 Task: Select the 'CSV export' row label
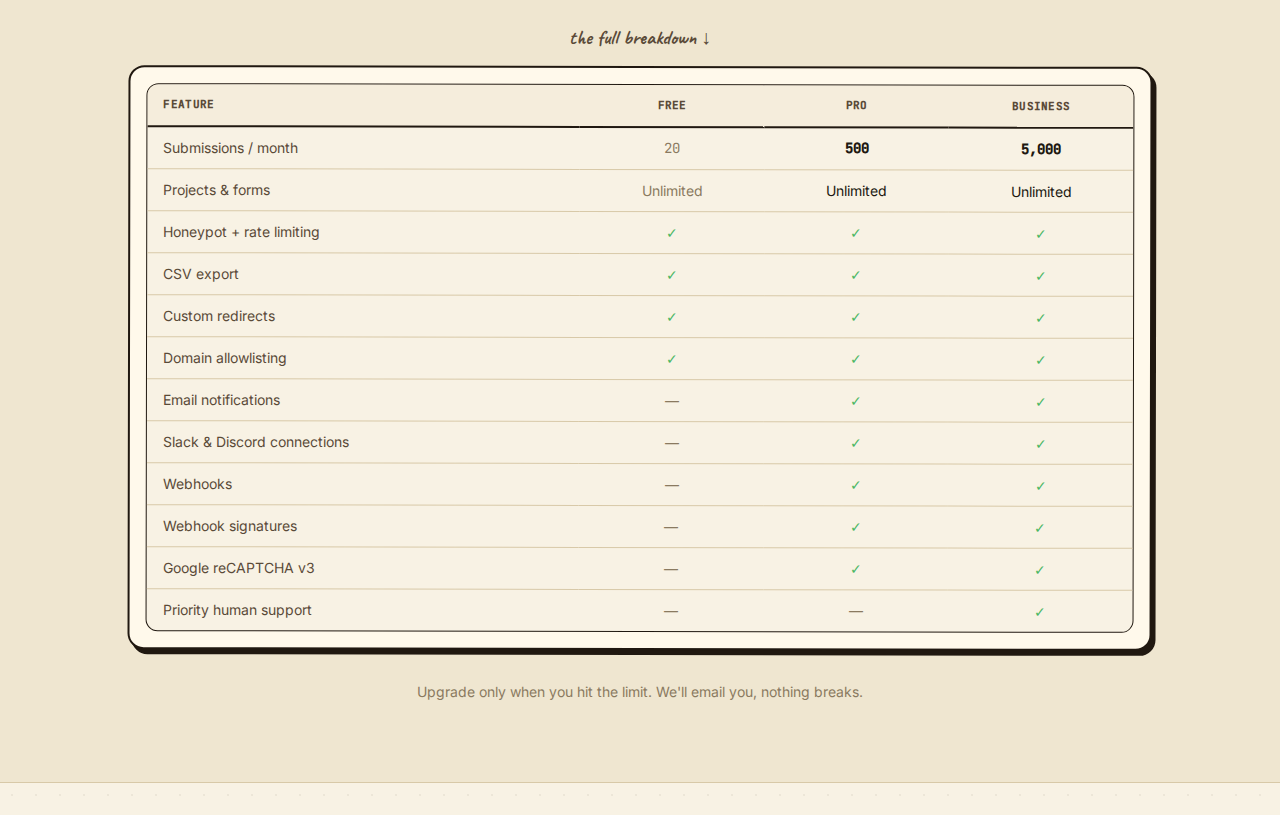pos(201,274)
